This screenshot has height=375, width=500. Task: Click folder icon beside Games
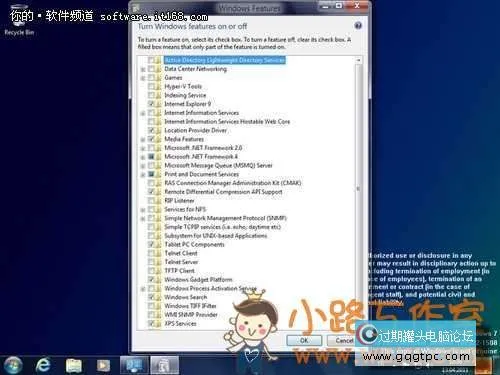point(158,78)
